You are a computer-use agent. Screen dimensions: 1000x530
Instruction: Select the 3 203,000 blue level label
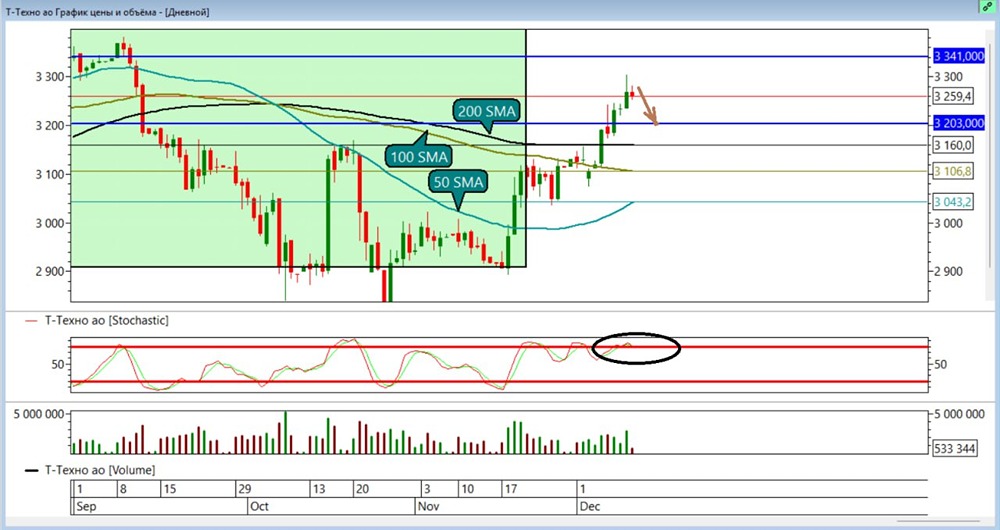(x=959, y=123)
